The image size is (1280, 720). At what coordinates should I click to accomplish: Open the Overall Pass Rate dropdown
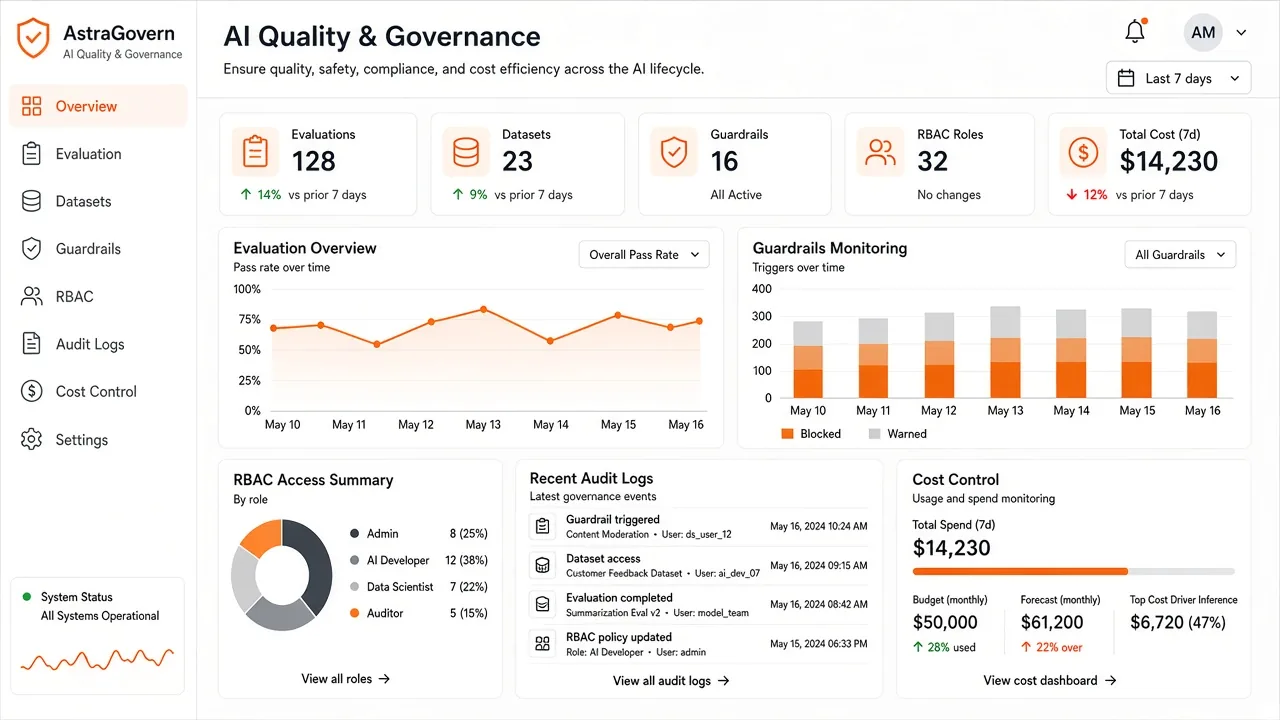click(644, 255)
